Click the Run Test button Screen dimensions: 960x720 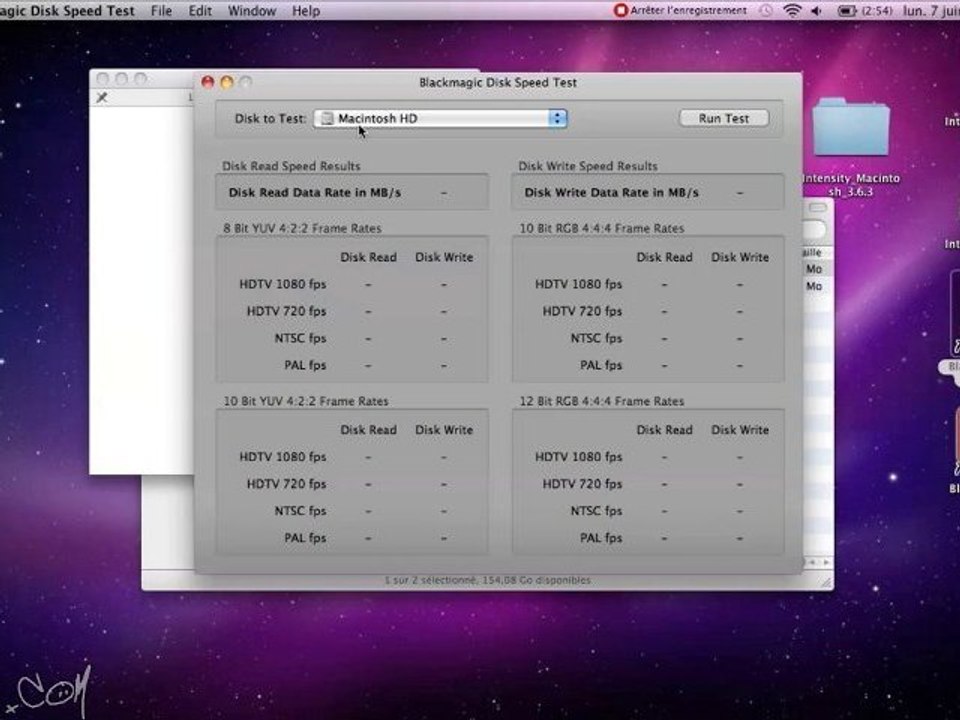pos(724,118)
